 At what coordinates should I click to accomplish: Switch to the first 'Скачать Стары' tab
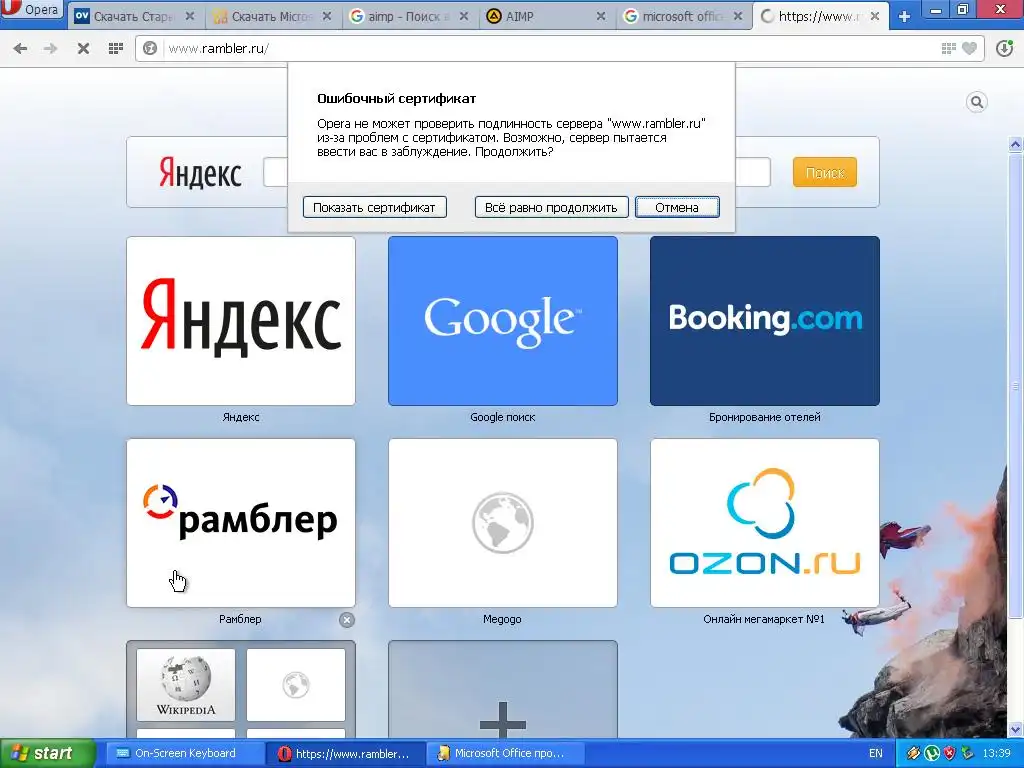(x=135, y=16)
